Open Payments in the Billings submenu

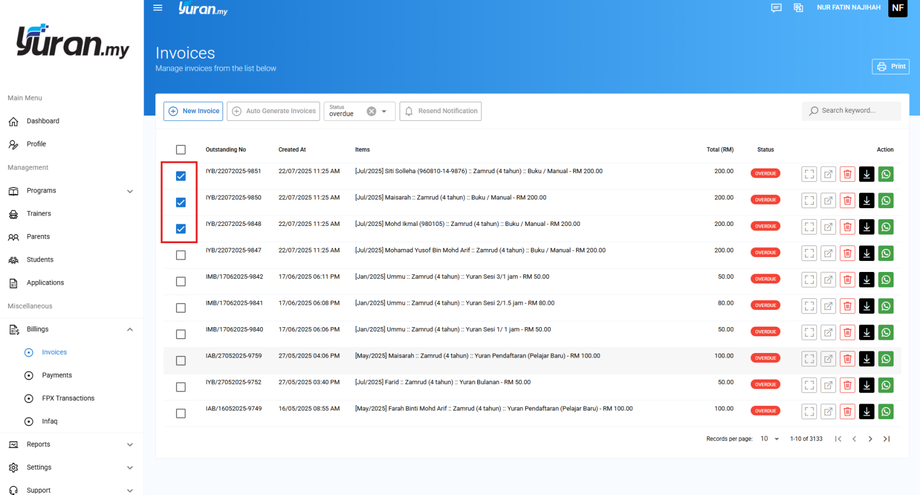coord(57,375)
